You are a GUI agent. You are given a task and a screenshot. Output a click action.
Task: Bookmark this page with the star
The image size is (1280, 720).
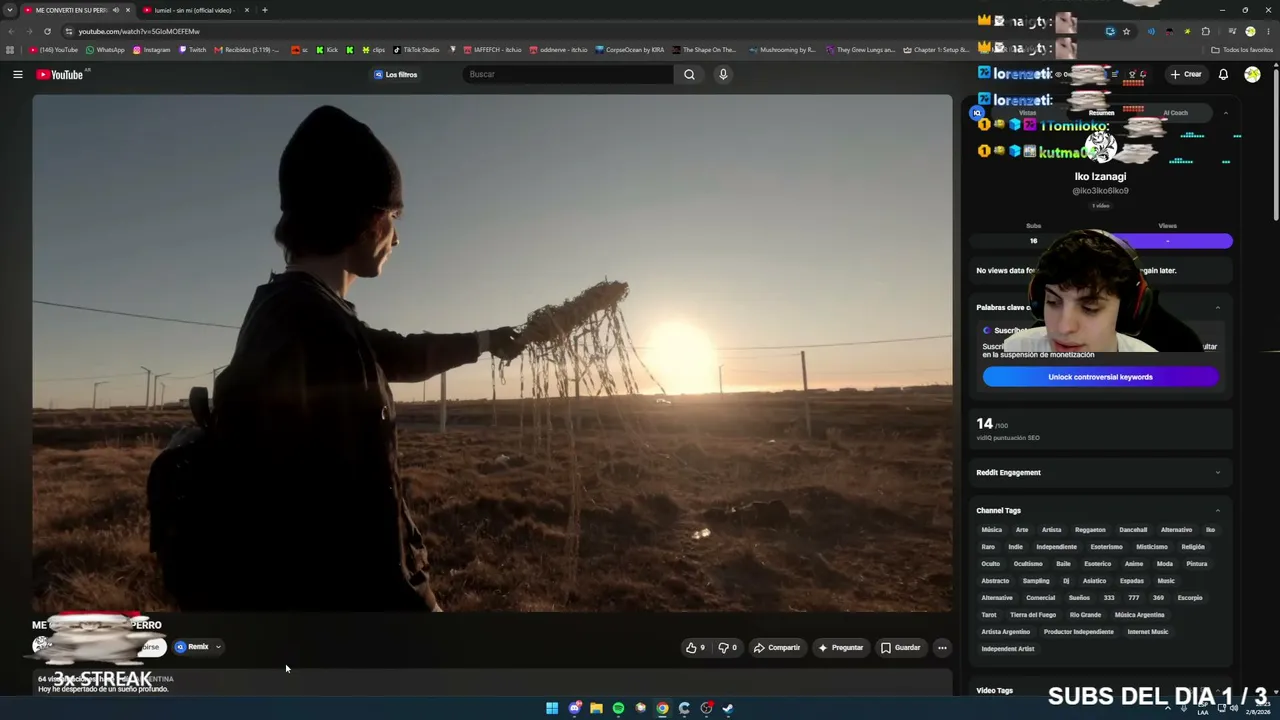click(1126, 31)
